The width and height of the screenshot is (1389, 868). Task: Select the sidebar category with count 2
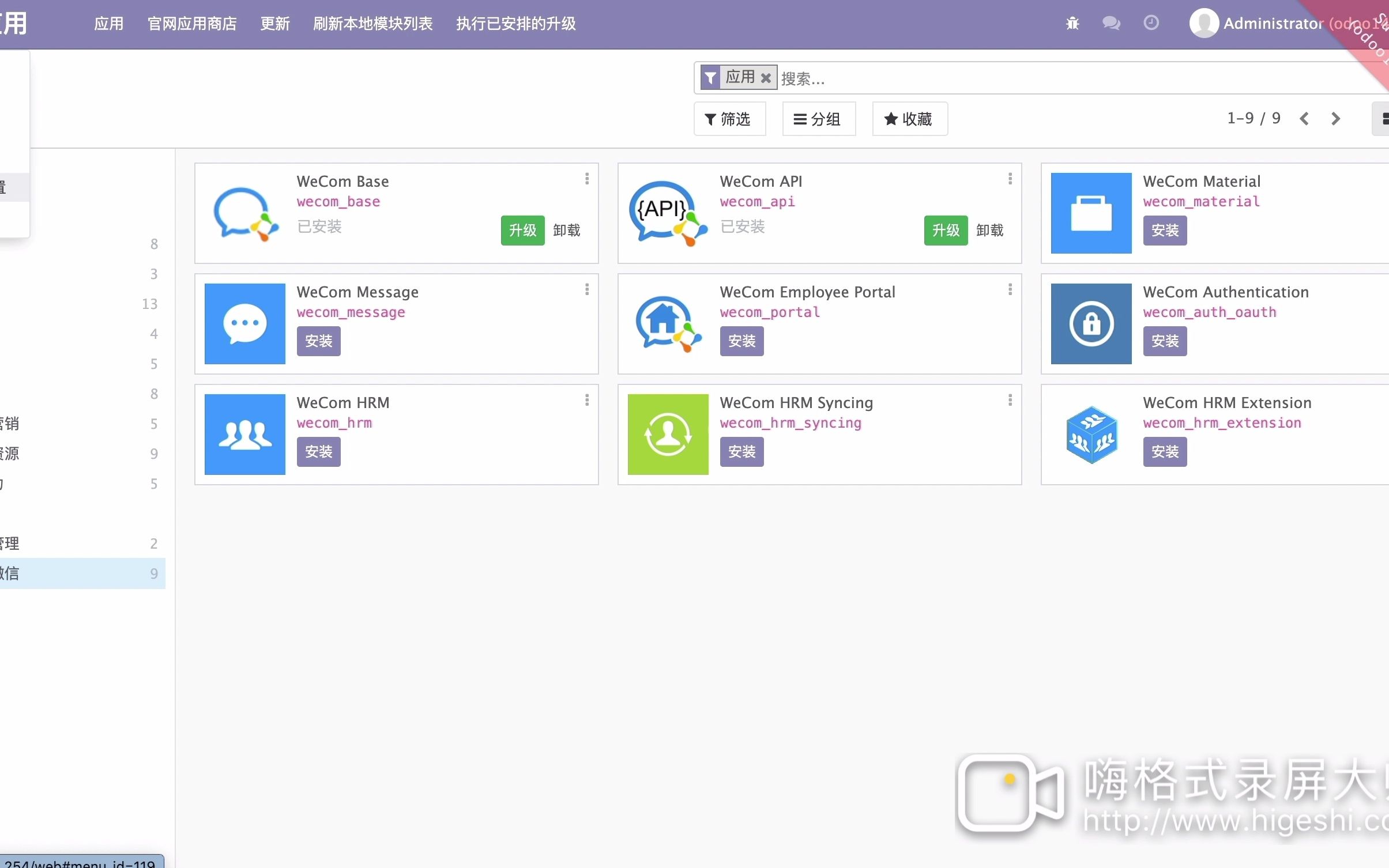[82, 544]
